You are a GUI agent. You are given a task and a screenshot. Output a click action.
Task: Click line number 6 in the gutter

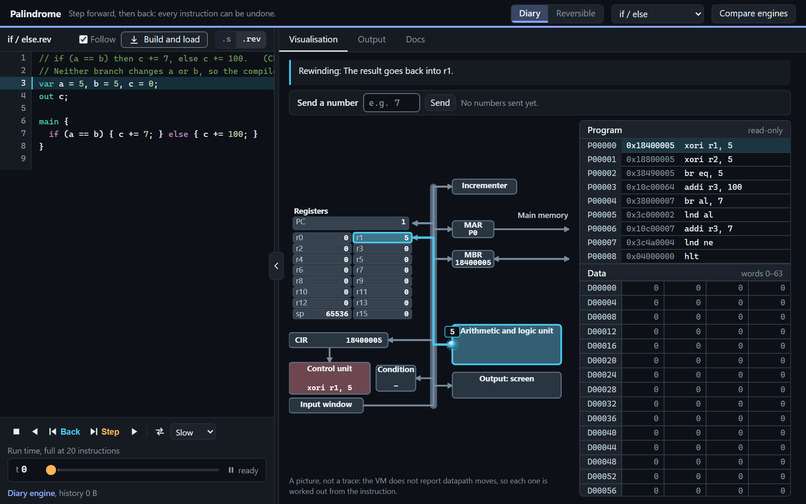[x=23, y=121]
